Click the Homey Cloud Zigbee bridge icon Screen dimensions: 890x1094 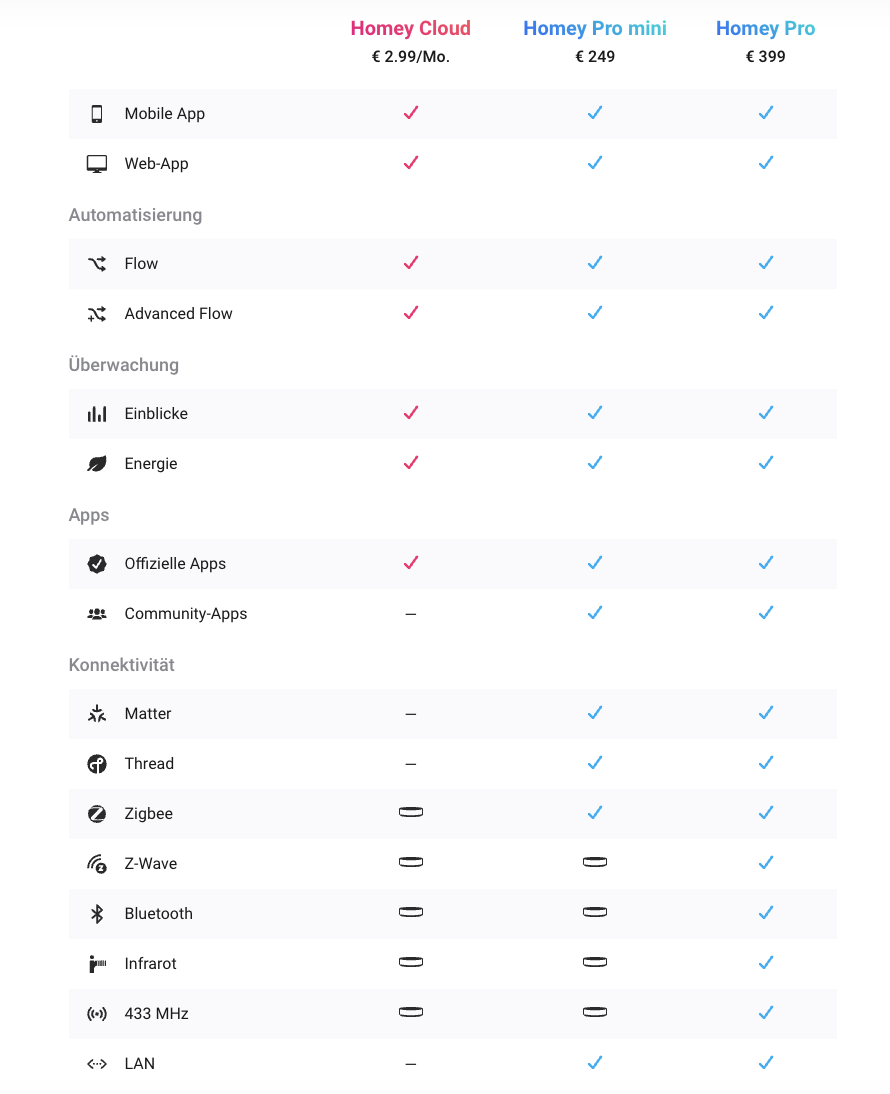410,812
